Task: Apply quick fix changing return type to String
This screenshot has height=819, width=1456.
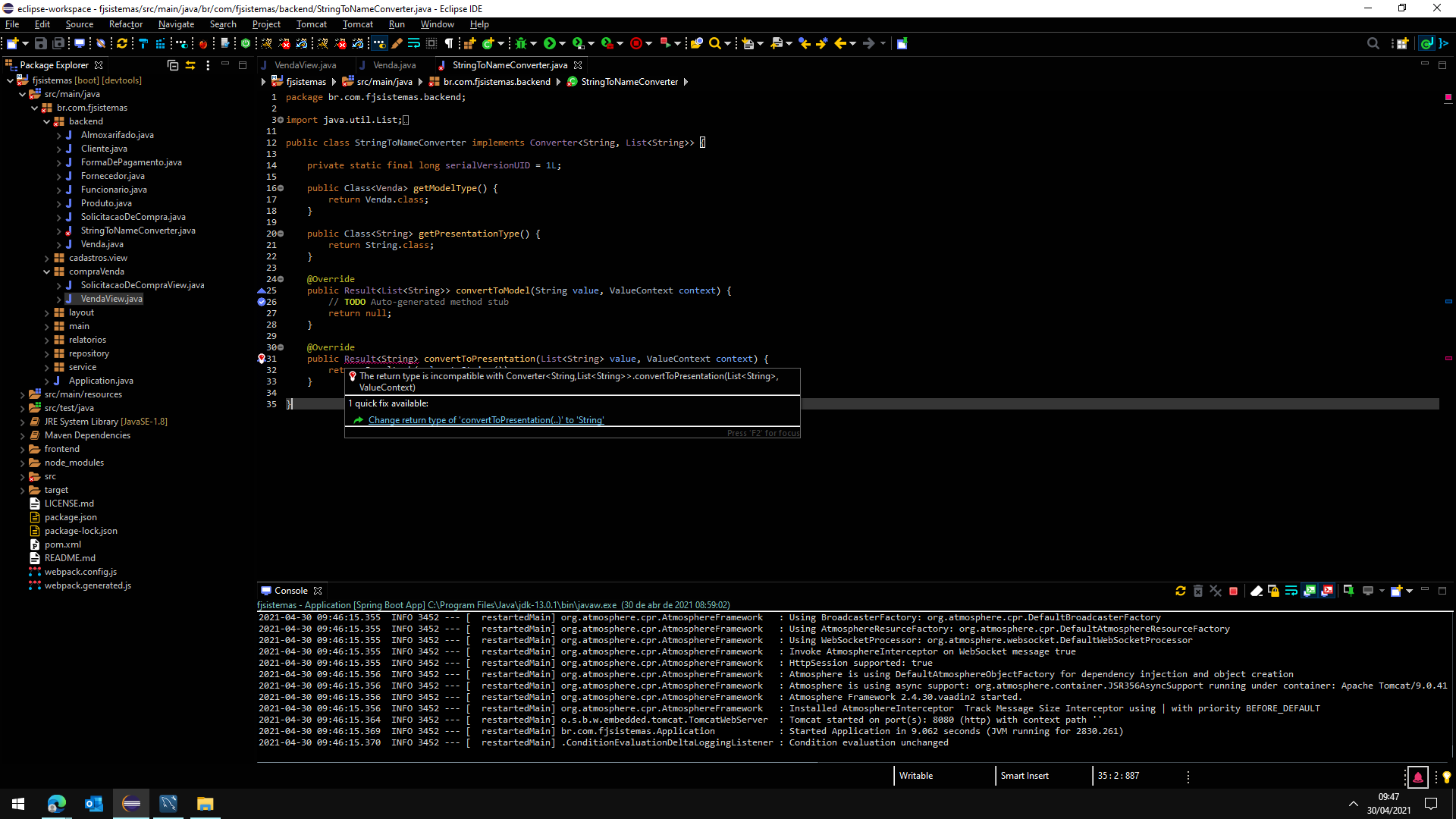Action: point(486,420)
